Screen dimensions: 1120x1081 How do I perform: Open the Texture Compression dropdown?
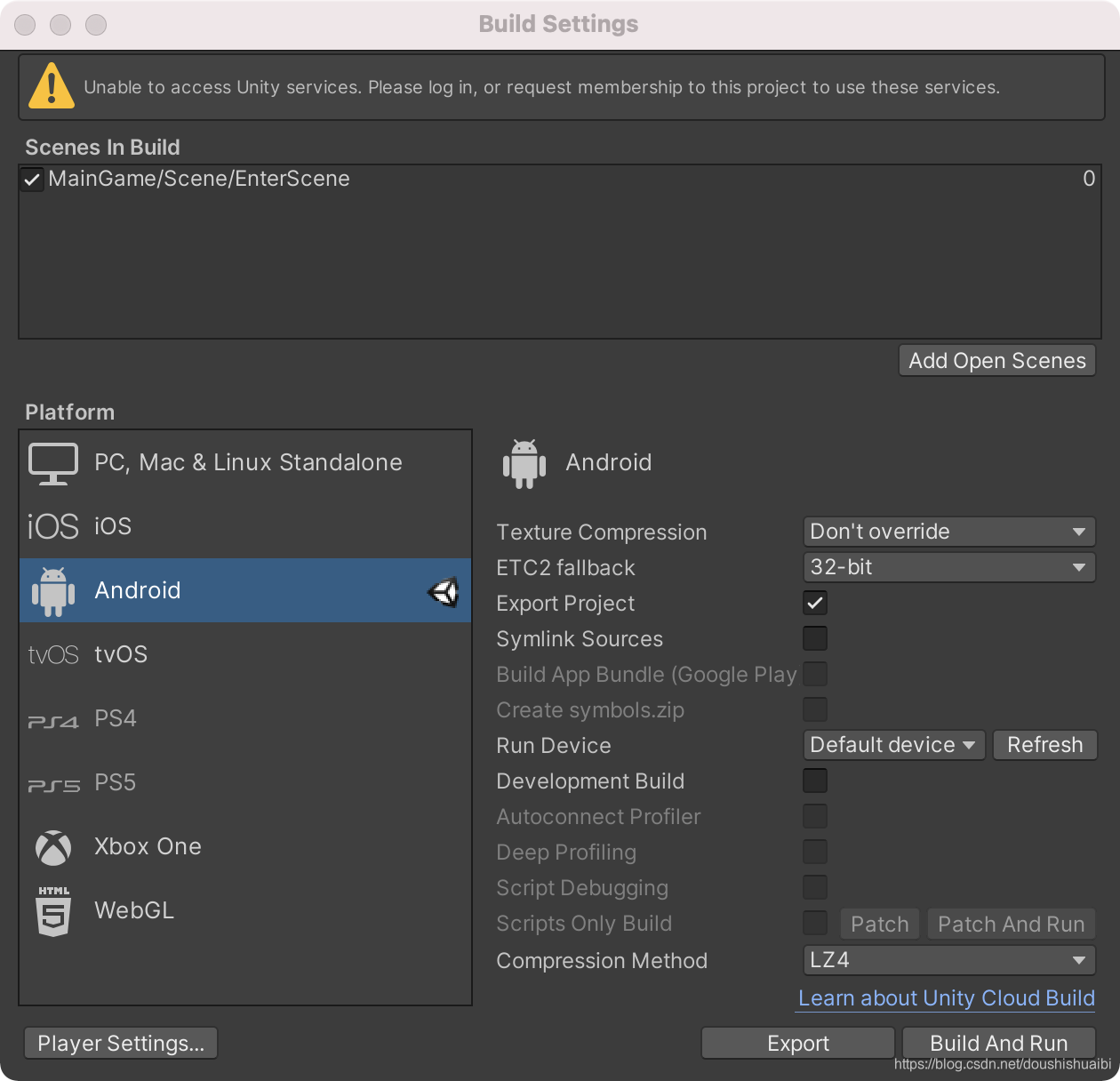[948, 532]
